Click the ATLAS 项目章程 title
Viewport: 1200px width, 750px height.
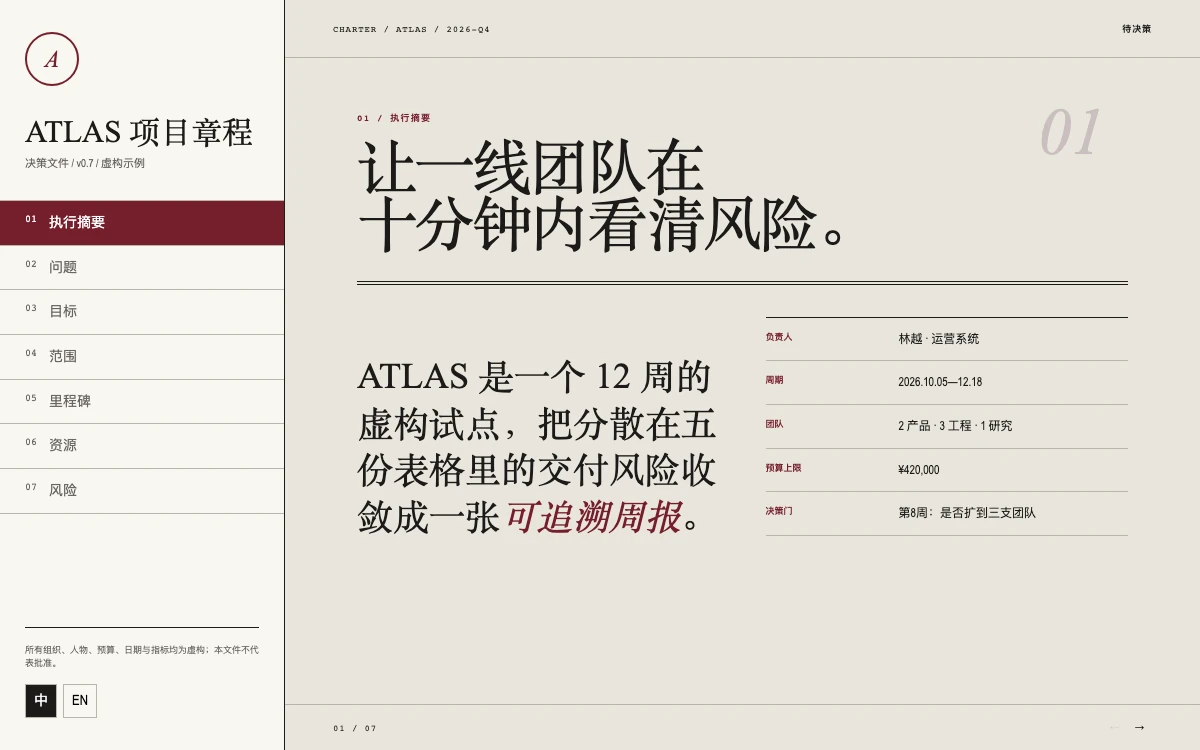pos(139,132)
